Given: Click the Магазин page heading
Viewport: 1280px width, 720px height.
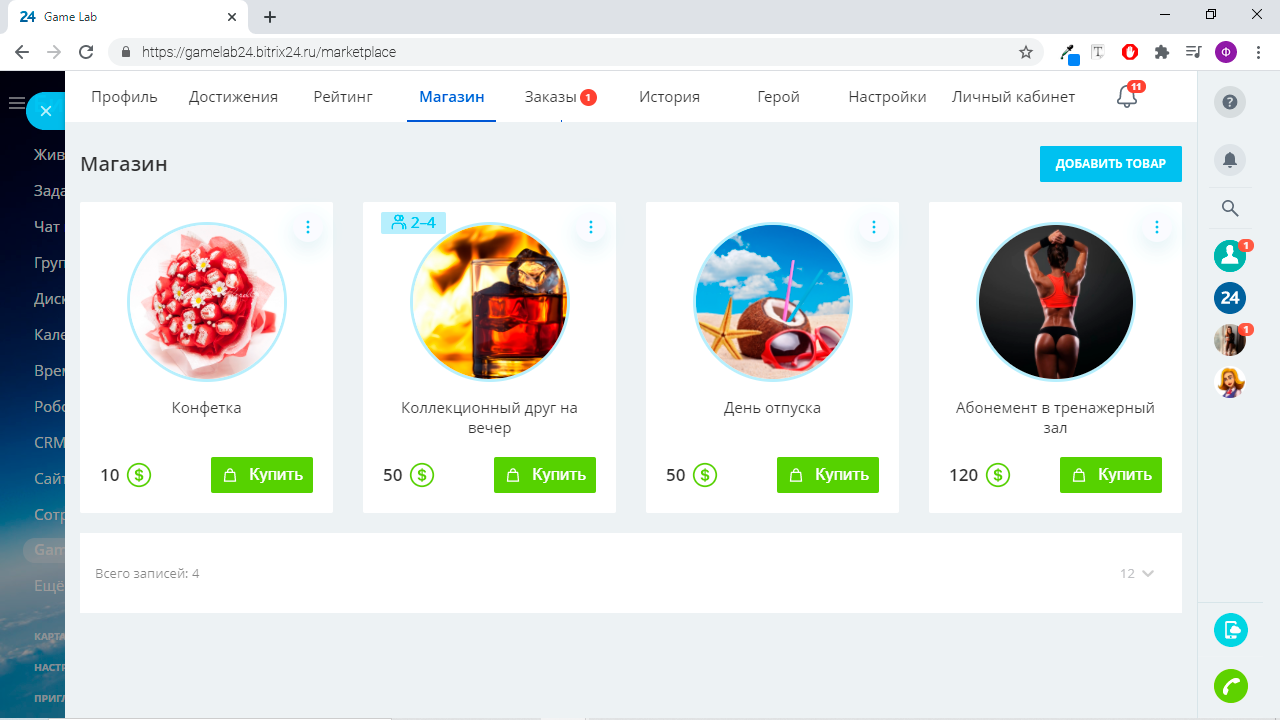Looking at the screenshot, I should coord(124,164).
